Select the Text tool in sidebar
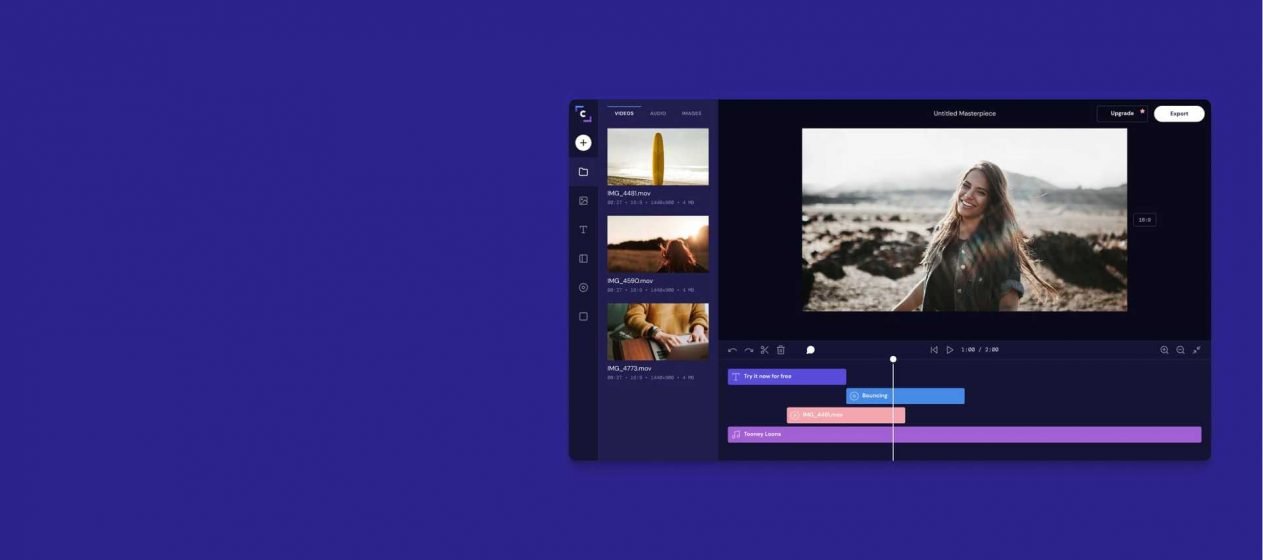The height and width of the screenshot is (560, 1263). [583, 230]
